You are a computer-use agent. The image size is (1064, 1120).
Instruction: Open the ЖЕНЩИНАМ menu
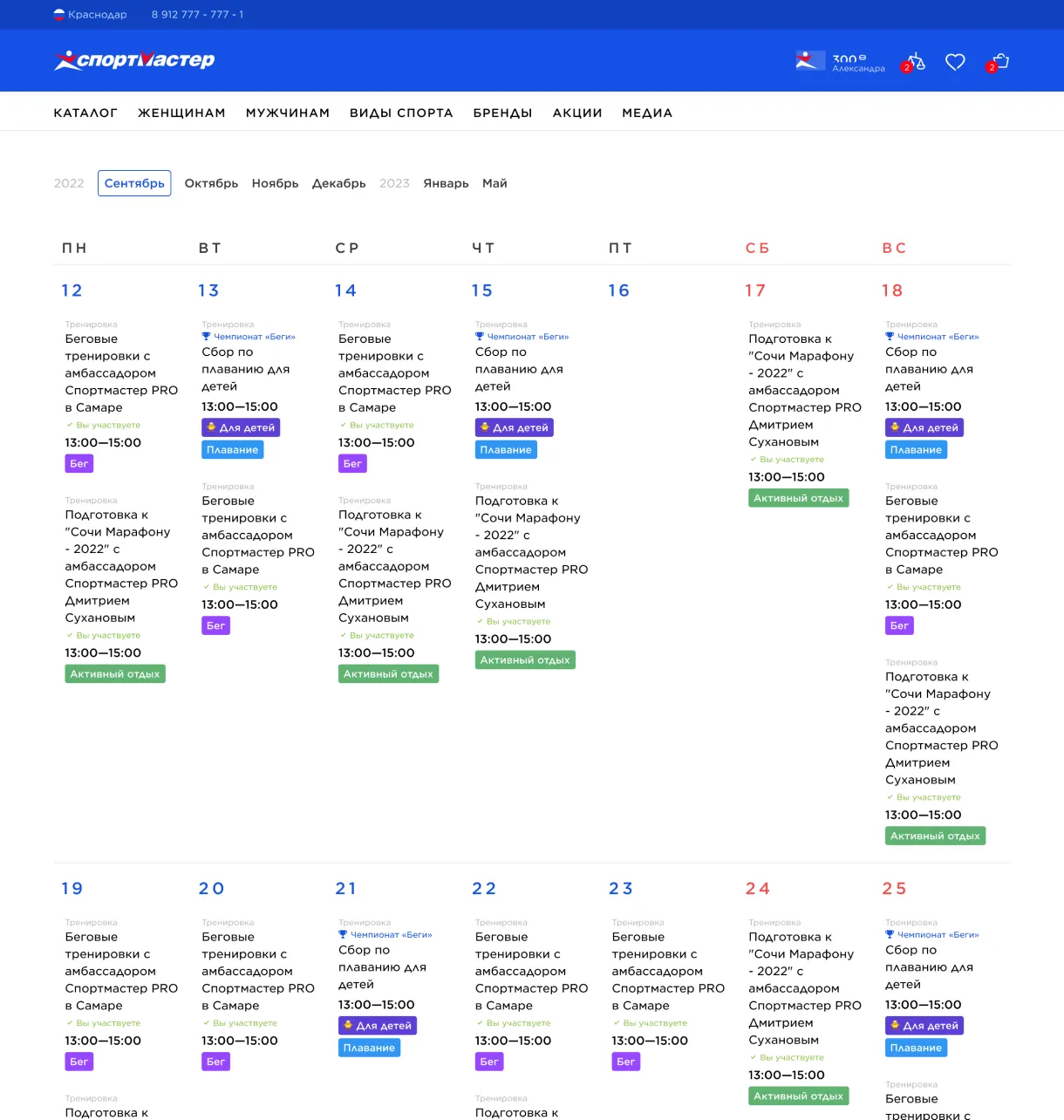coord(181,113)
